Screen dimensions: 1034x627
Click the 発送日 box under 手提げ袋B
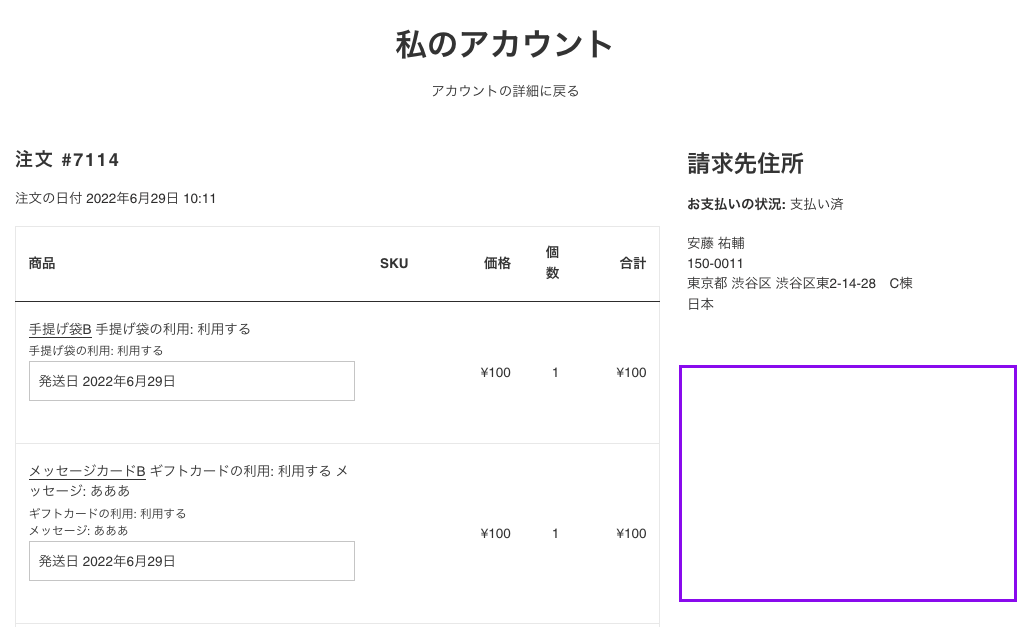pos(192,381)
